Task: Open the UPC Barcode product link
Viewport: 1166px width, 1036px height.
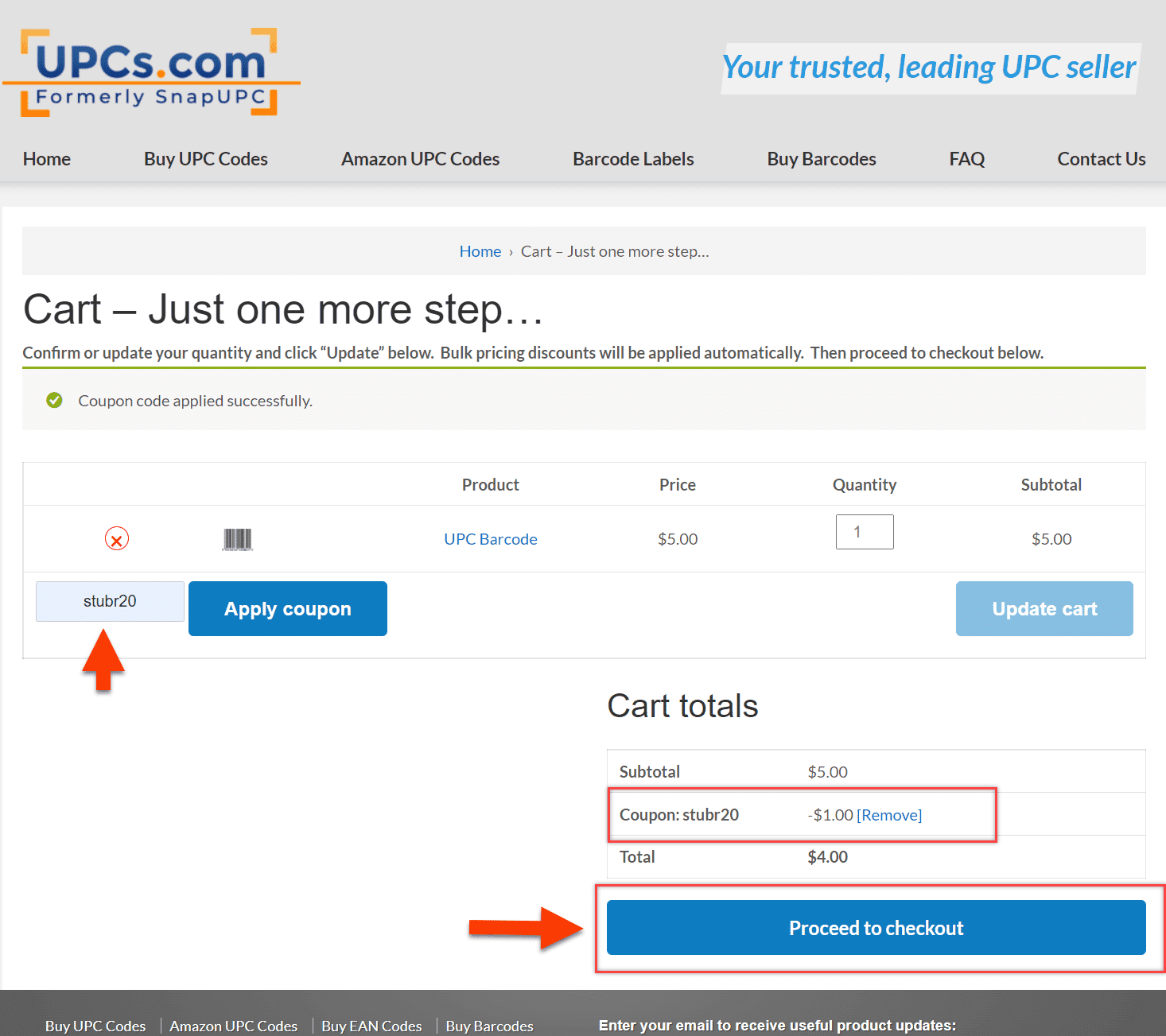Action: pyautogui.click(x=491, y=539)
